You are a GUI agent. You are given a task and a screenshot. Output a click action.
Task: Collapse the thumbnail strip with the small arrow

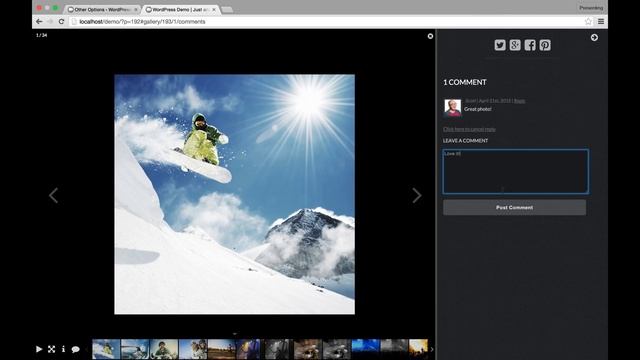pyautogui.click(x=235, y=334)
